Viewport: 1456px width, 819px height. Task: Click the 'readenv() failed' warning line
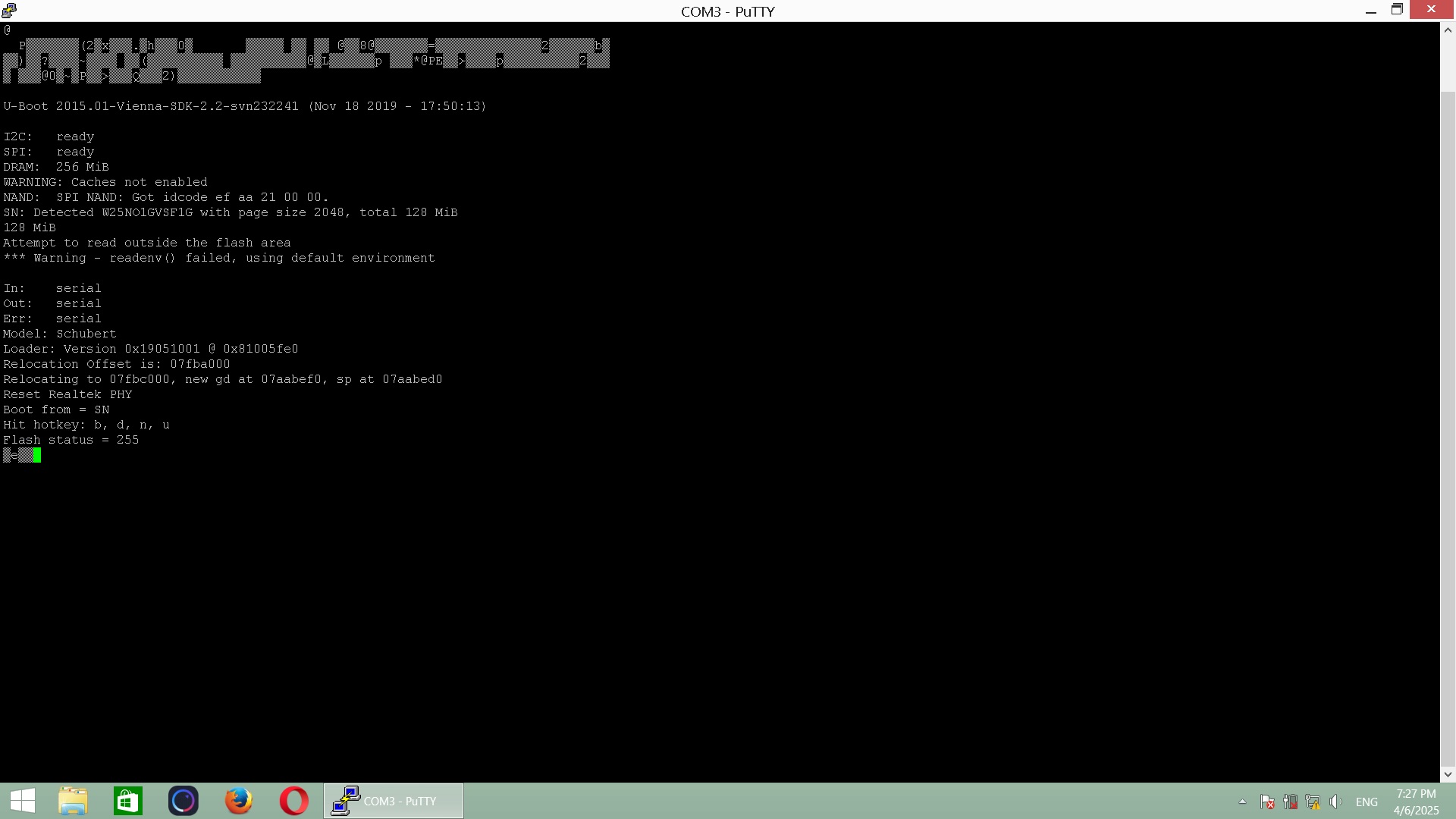219,258
